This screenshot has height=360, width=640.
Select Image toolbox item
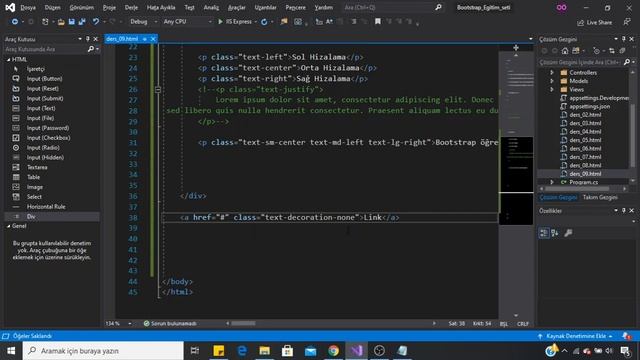coord(35,187)
